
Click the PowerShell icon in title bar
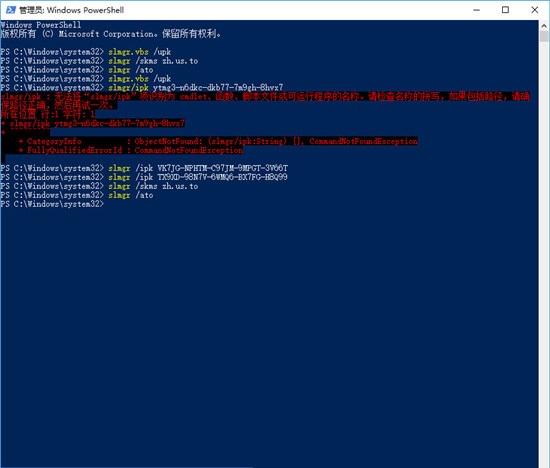pyautogui.click(x=11, y=10)
